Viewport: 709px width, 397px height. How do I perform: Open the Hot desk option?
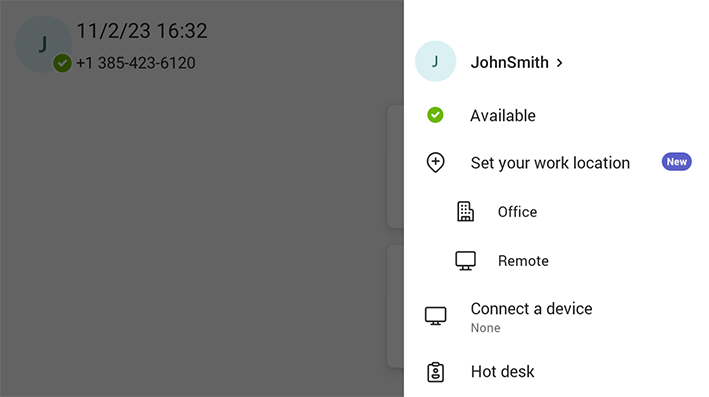[556, 372]
